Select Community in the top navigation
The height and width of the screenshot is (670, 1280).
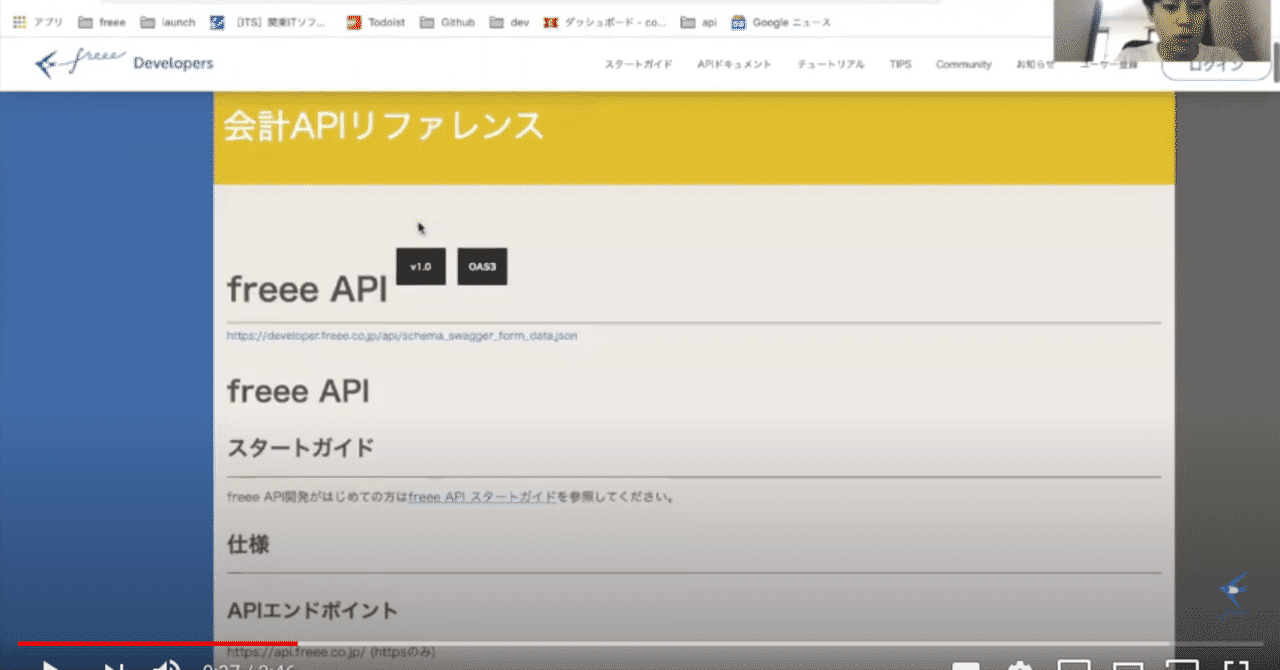963,64
